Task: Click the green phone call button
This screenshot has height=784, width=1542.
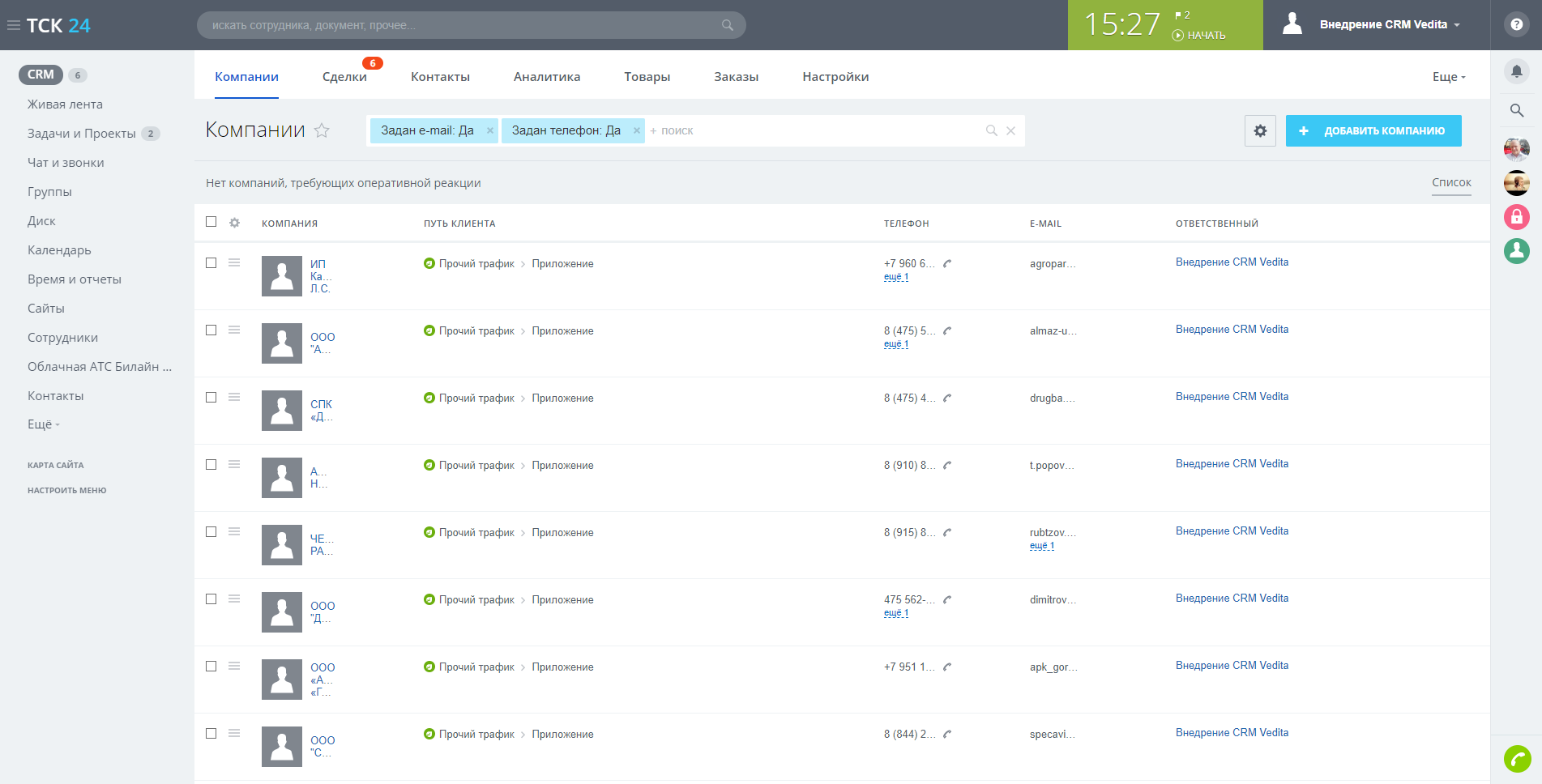Action: tap(1517, 759)
